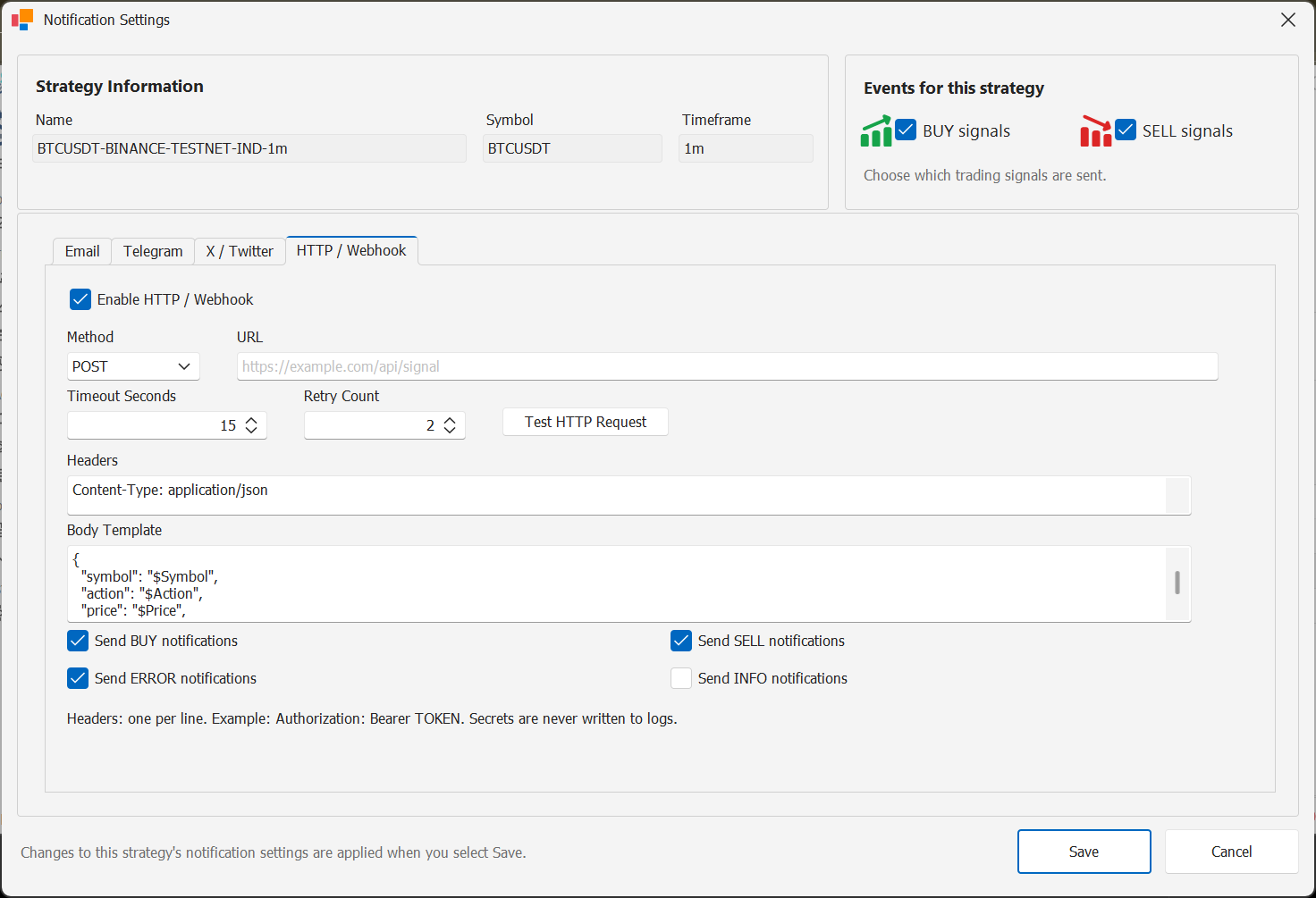
Task: Toggle Send ERROR notifications checkbox
Action: click(x=78, y=678)
